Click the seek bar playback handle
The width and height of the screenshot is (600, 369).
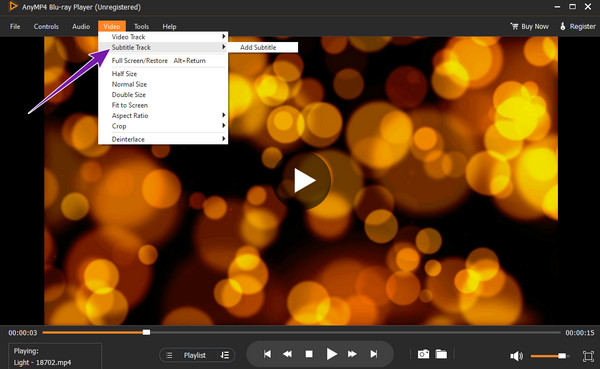(146, 332)
